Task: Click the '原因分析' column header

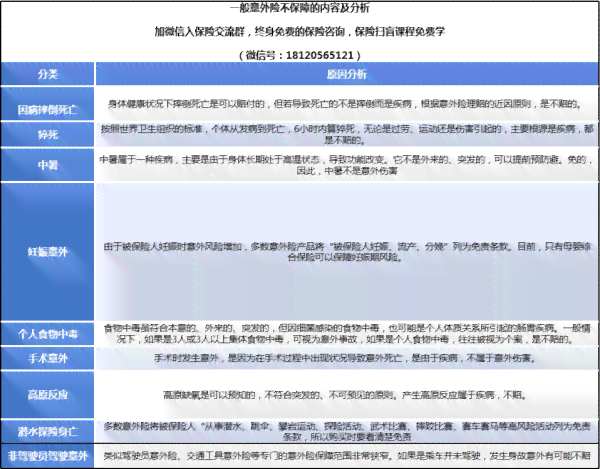Action: tap(347, 74)
